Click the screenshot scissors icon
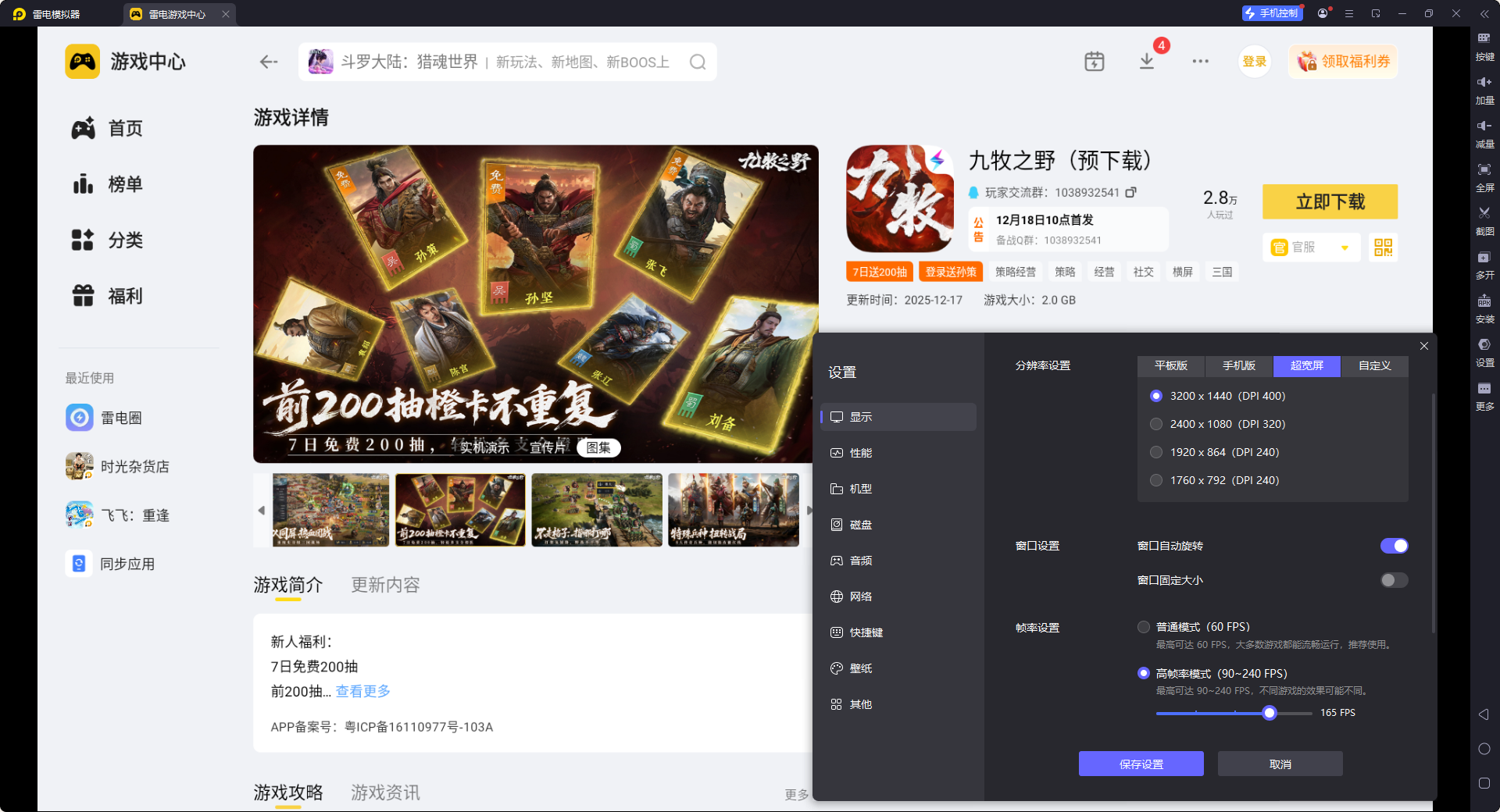 click(x=1484, y=219)
